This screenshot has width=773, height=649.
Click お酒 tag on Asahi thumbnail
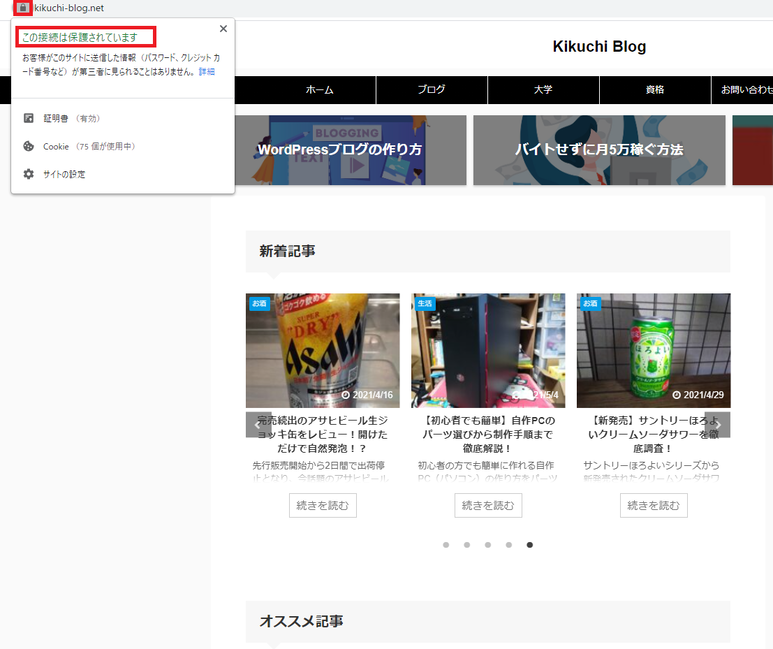pyautogui.click(x=259, y=303)
